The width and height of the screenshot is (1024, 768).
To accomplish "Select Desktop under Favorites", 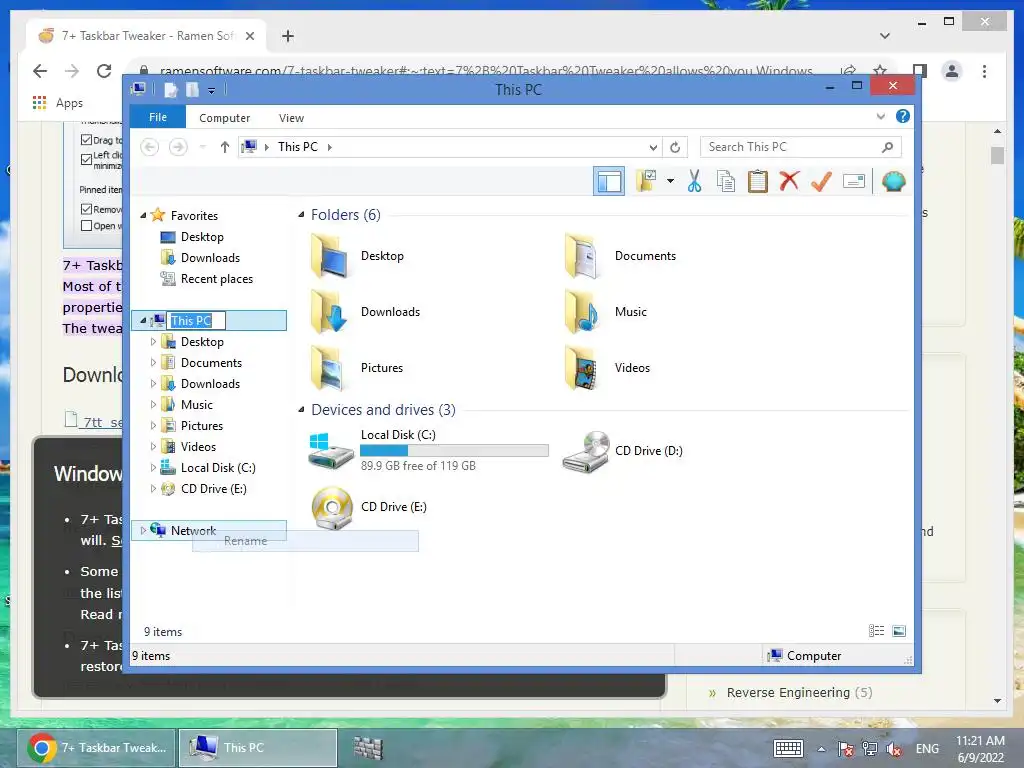I will [x=202, y=236].
